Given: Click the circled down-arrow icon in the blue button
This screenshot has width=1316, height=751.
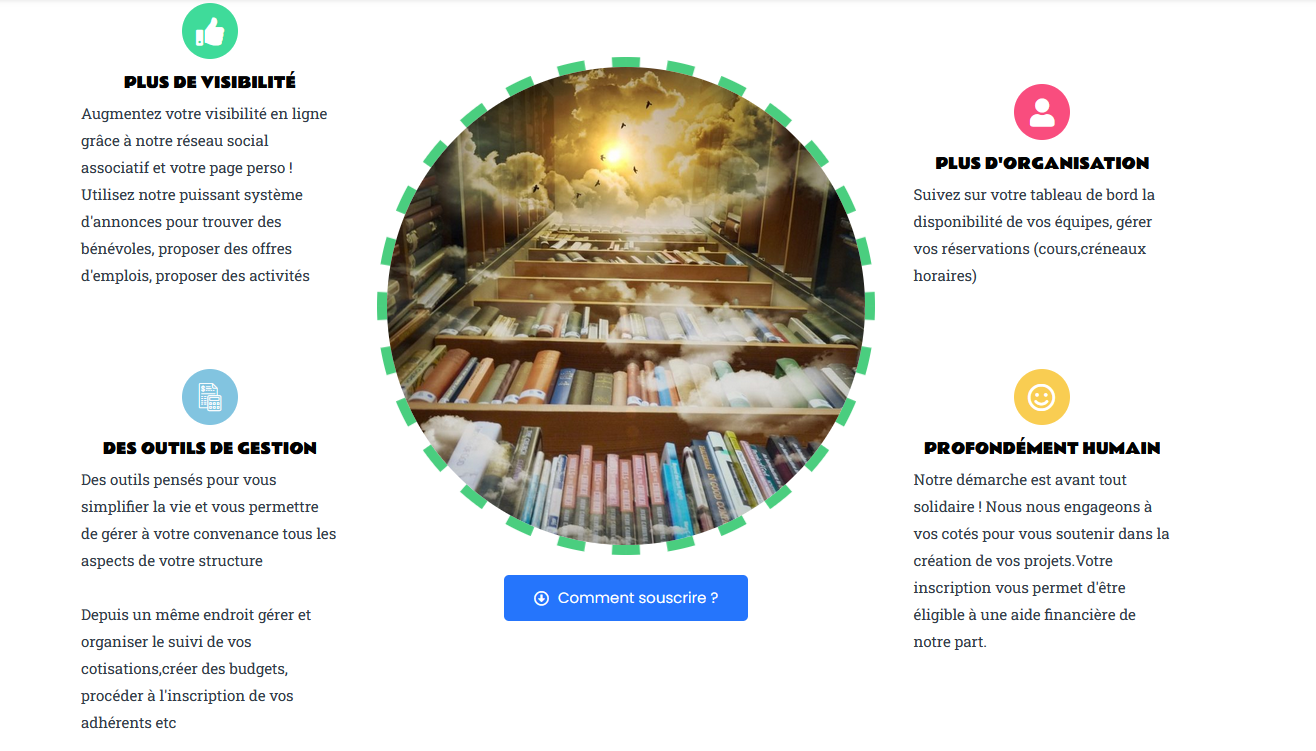Looking at the screenshot, I should (541, 598).
